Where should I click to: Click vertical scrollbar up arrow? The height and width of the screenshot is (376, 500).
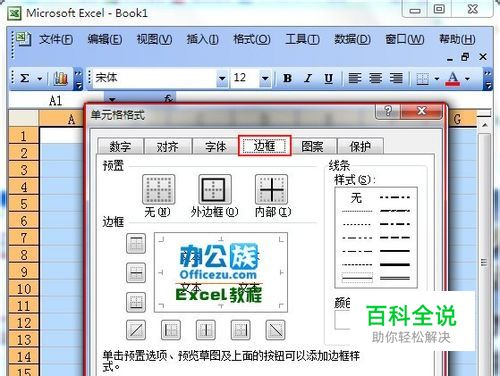tap(485, 125)
